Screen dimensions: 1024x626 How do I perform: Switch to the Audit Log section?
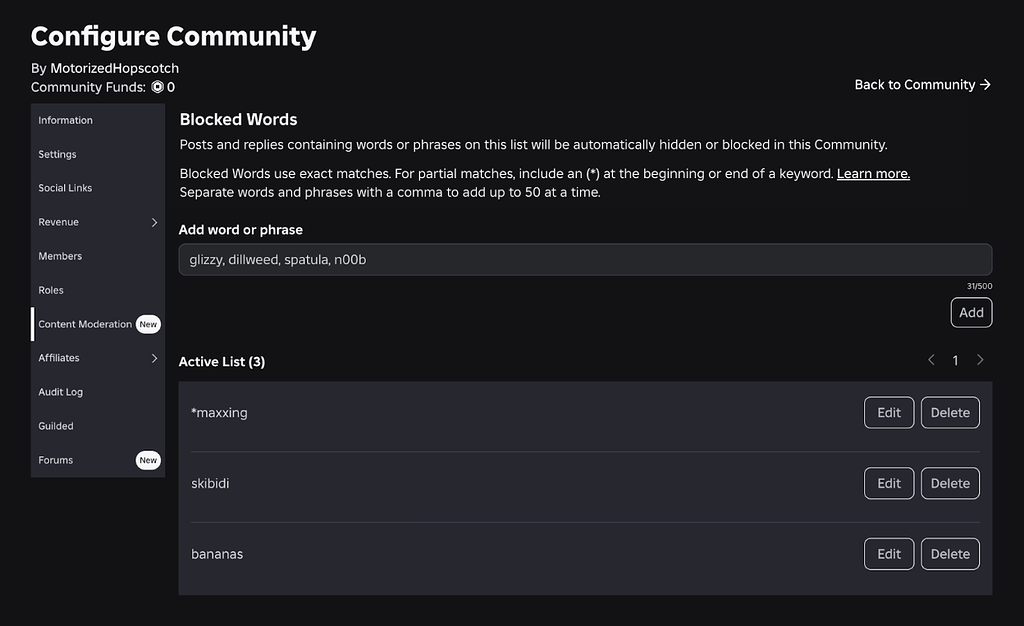pos(60,392)
